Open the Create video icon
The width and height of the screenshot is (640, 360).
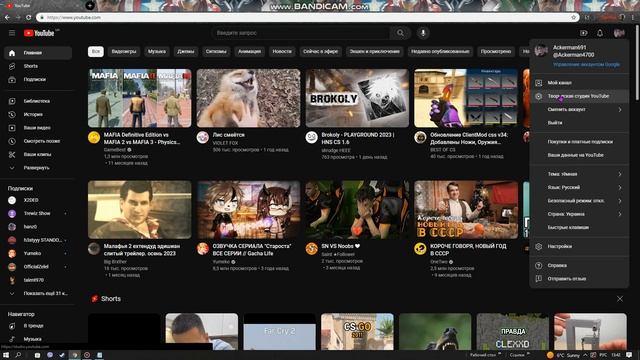pos(584,33)
